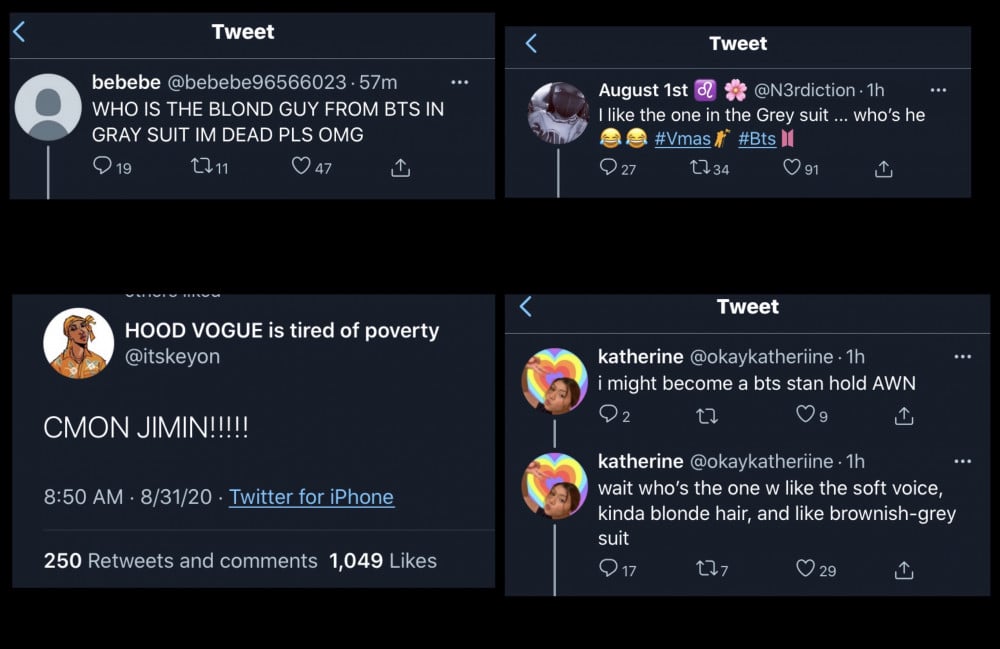
Task: Share August 1st's Grey suit tweet
Action: pyautogui.click(x=883, y=169)
